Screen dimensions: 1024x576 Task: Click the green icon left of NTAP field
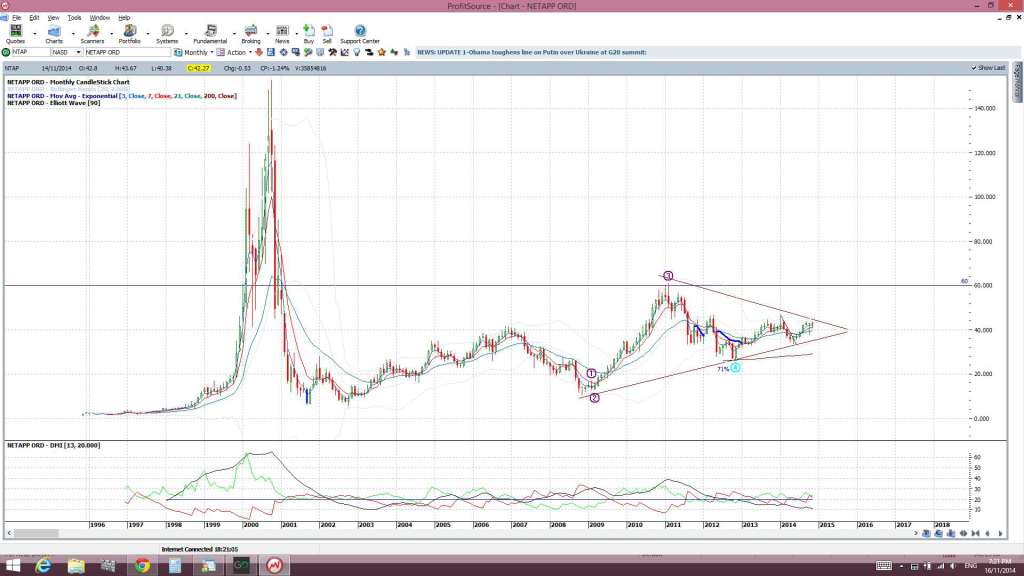[x=6, y=52]
